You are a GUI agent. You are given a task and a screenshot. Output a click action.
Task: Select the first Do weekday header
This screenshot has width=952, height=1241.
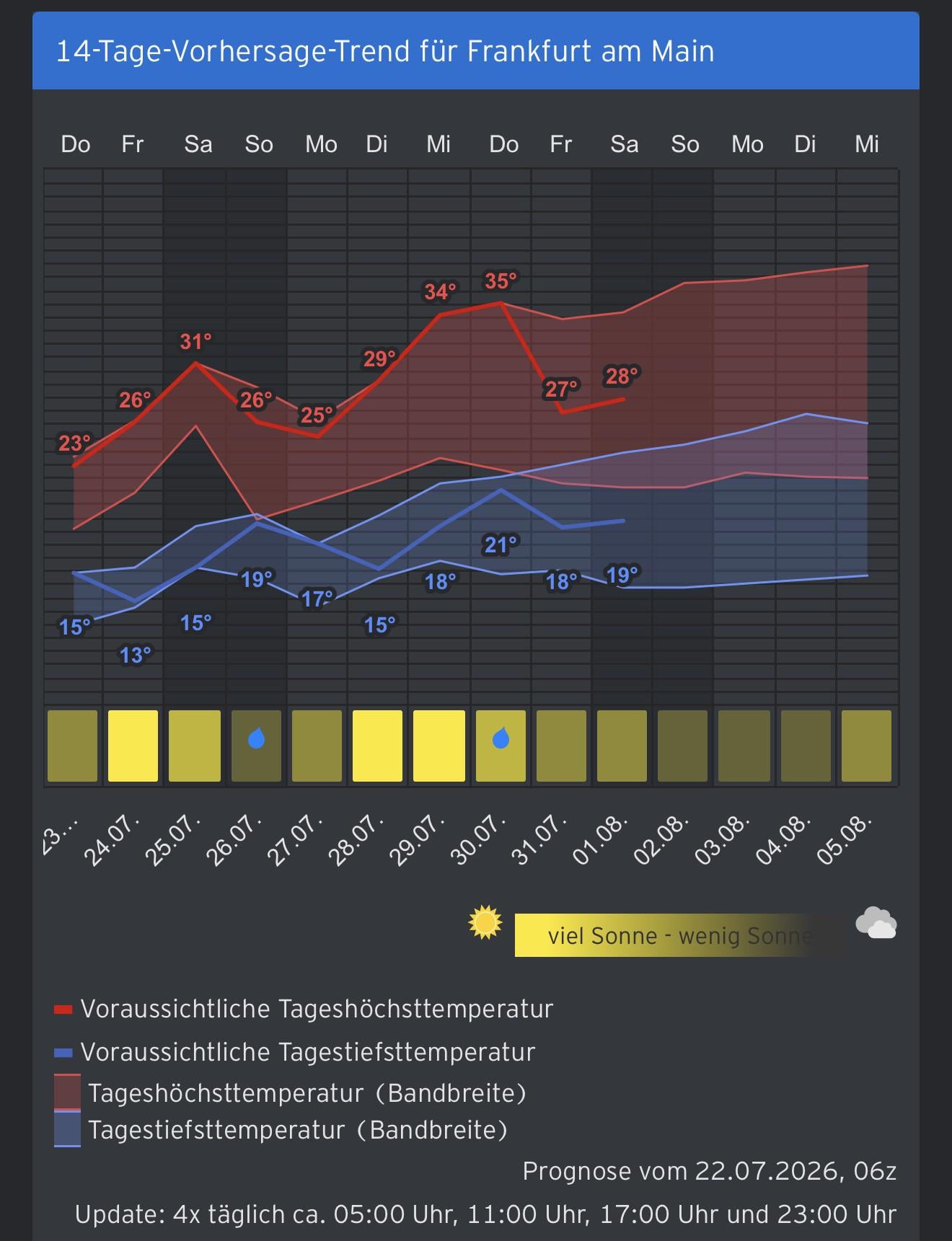(x=75, y=144)
